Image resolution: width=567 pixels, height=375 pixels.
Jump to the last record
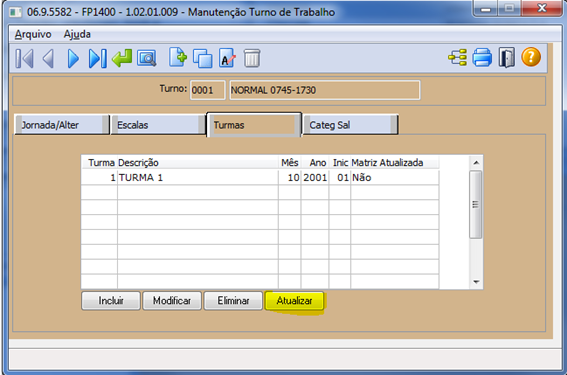[98, 58]
